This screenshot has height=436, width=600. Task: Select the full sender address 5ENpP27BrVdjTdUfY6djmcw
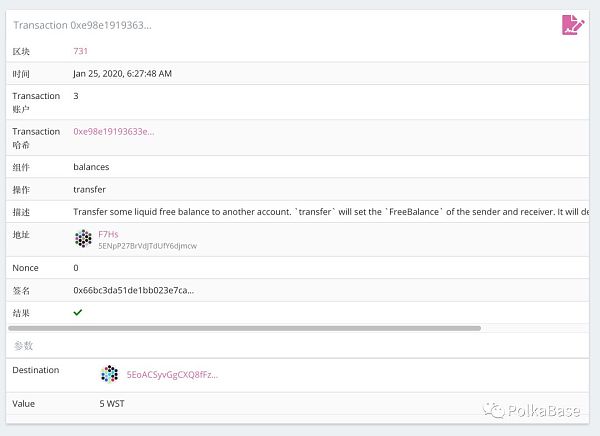pyautogui.click(x=147, y=246)
